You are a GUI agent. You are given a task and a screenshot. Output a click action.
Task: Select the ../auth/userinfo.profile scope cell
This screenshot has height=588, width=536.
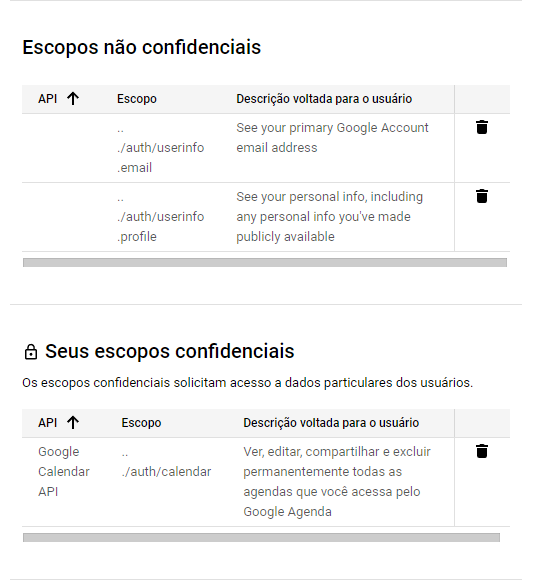160,217
